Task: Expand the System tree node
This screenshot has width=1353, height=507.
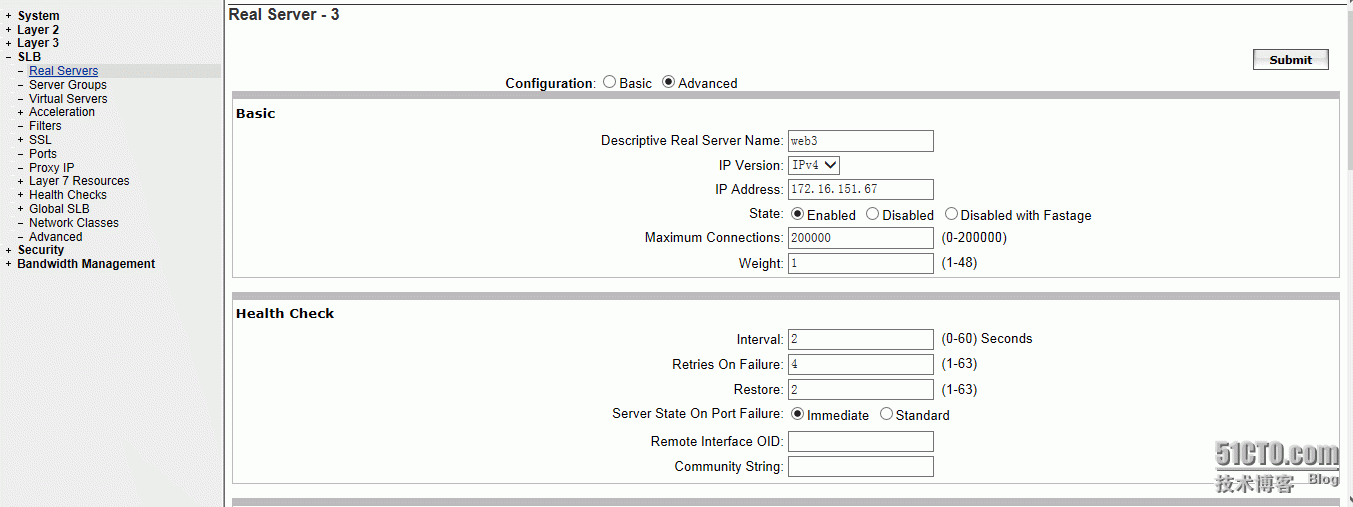Action: click(x=9, y=16)
